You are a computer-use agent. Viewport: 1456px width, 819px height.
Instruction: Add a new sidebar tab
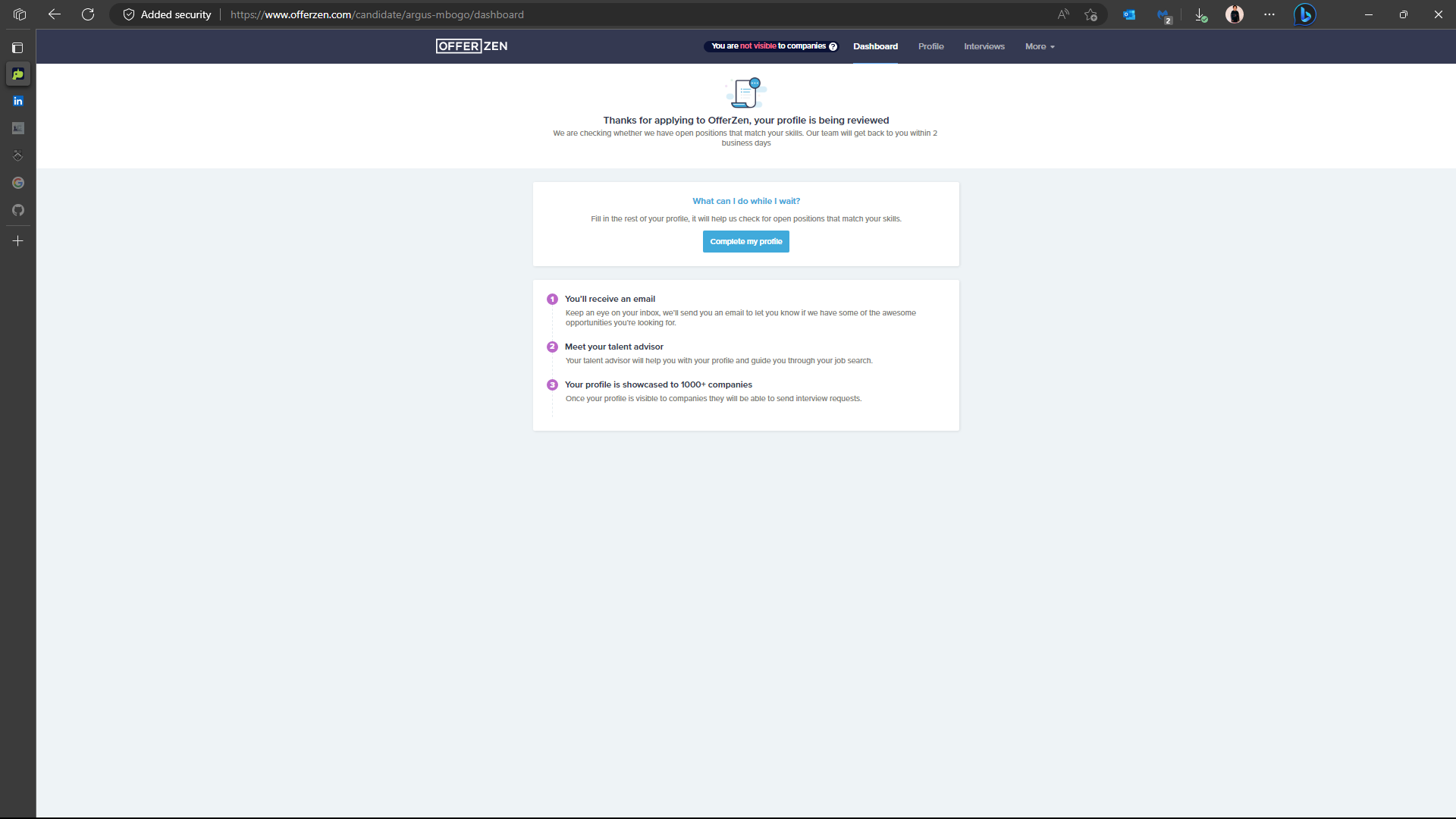pos(18,241)
